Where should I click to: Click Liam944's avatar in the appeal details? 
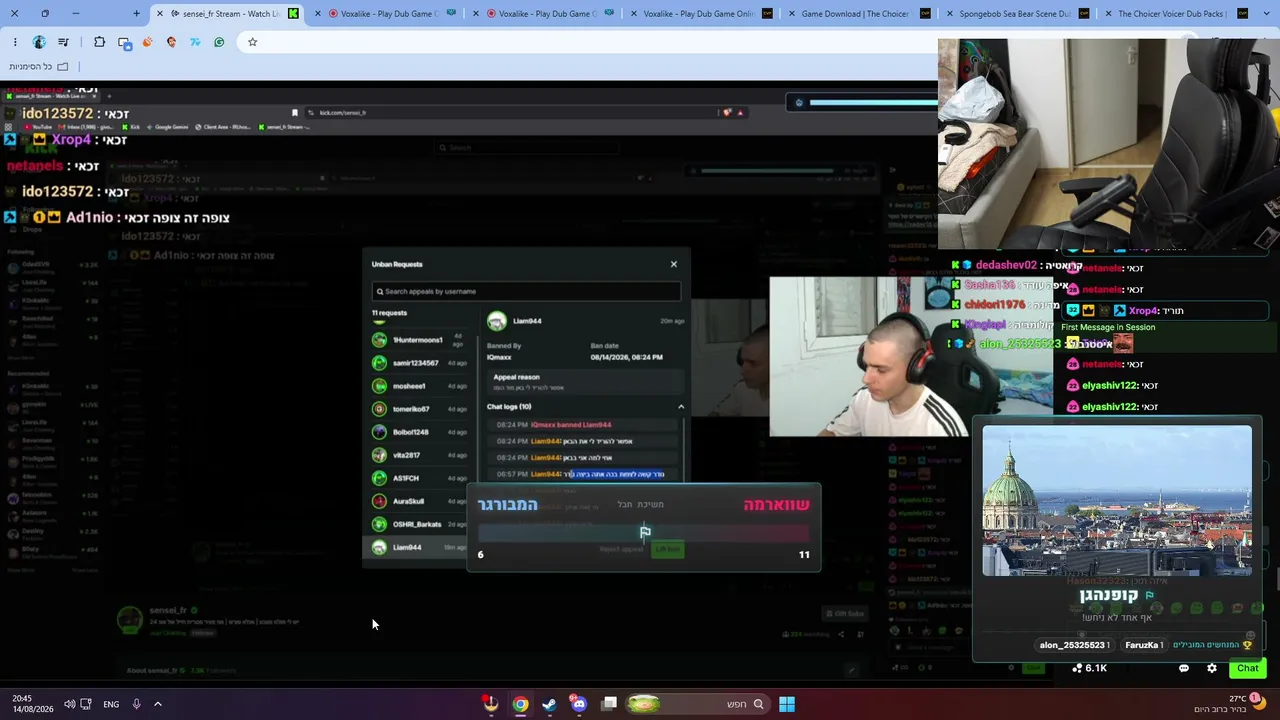[497, 321]
